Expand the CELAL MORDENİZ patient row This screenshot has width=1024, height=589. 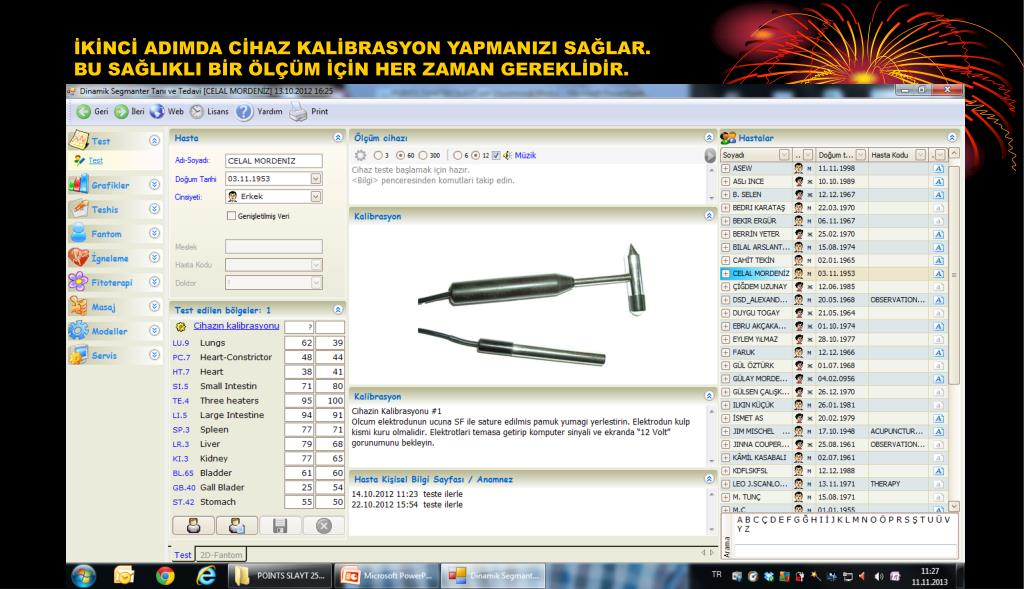[x=726, y=274]
